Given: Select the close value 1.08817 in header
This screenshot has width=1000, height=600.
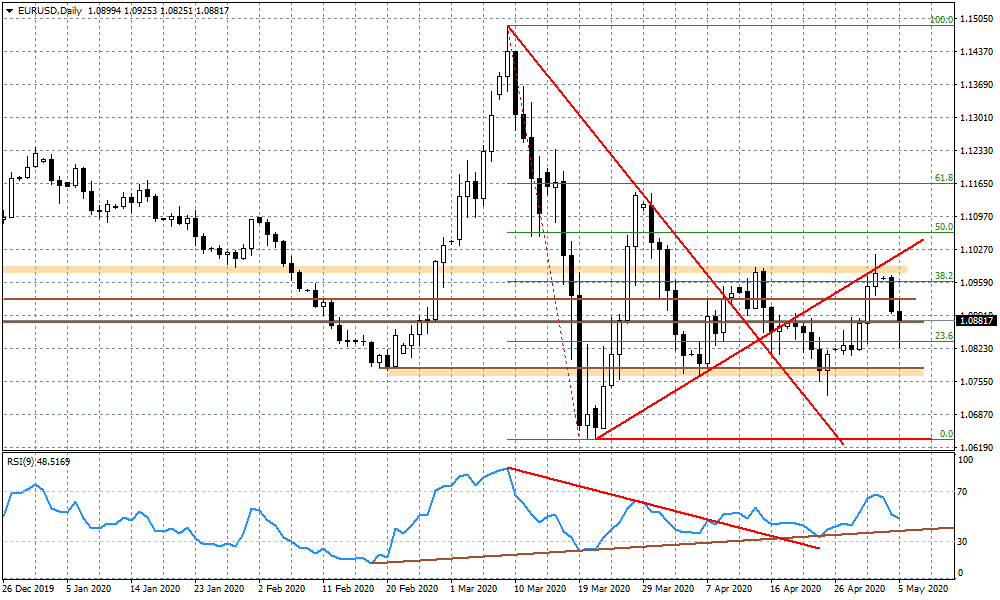Looking at the screenshot, I should click(x=213, y=11).
